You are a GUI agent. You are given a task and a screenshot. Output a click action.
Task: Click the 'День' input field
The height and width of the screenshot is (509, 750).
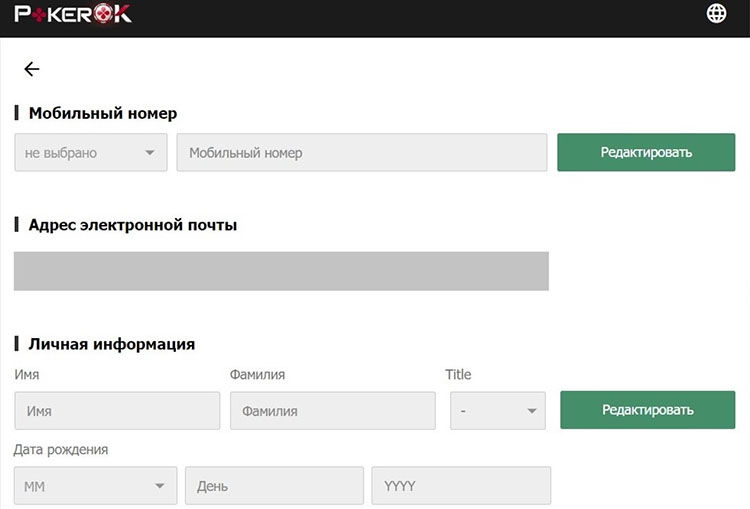[x=274, y=486]
